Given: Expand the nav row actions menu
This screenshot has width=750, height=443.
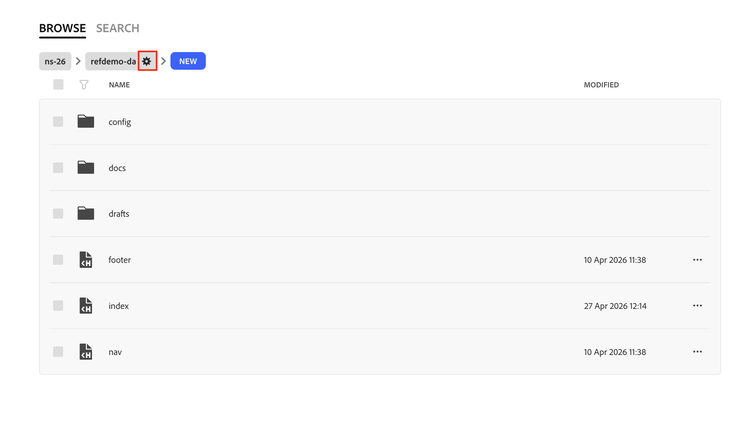Looking at the screenshot, I should (x=697, y=352).
